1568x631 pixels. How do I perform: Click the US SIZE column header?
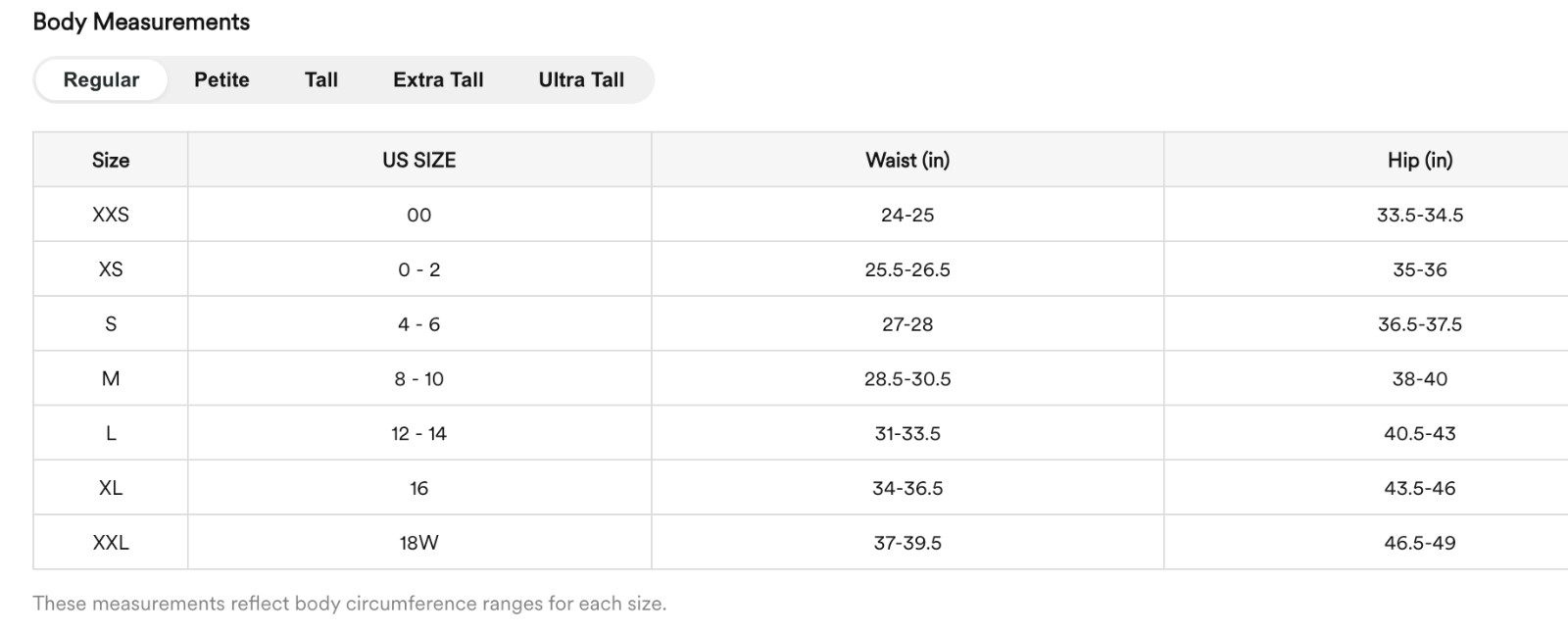point(419,160)
